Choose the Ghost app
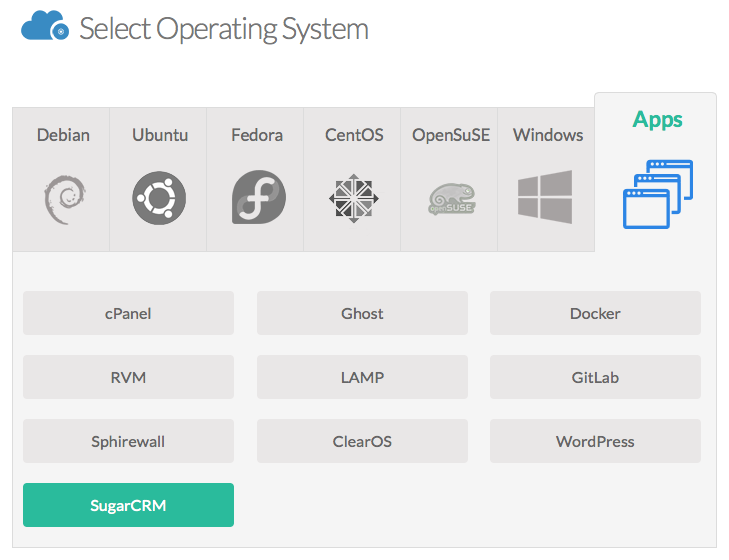Image resolution: width=729 pixels, height=560 pixels. coord(362,313)
